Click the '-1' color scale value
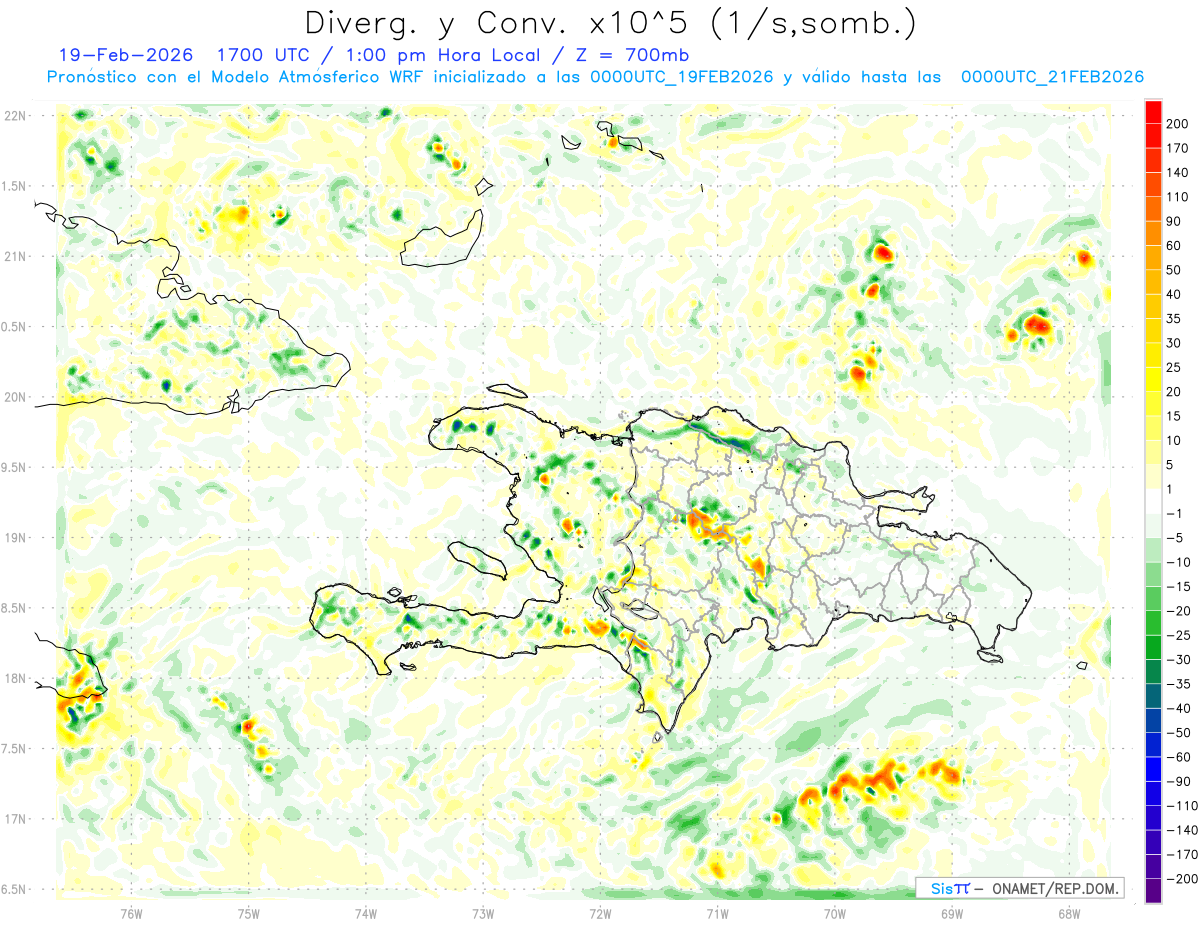 (1174, 514)
